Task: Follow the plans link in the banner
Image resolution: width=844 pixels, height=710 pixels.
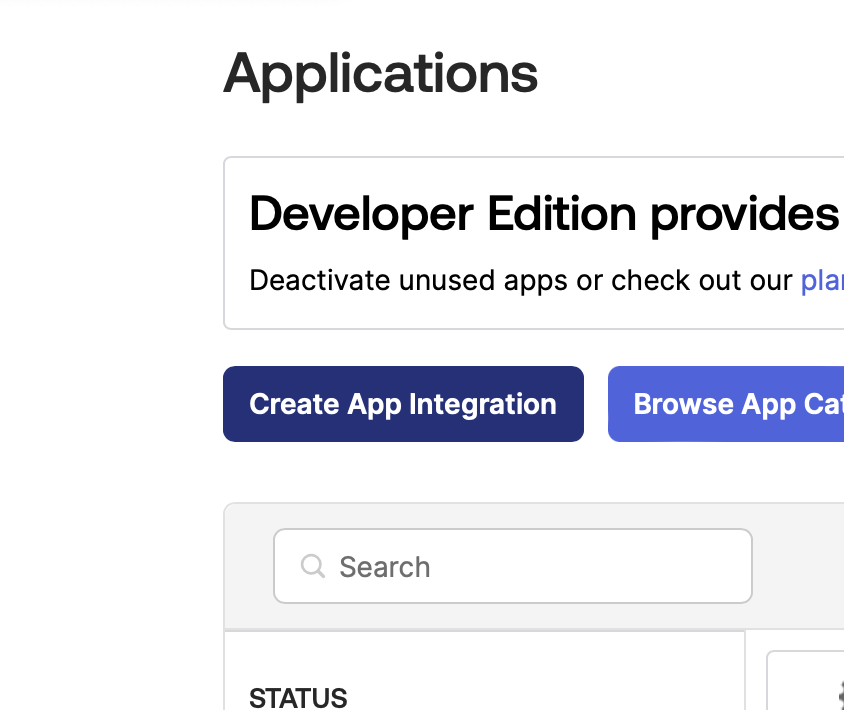Action: (x=822, y=281)
